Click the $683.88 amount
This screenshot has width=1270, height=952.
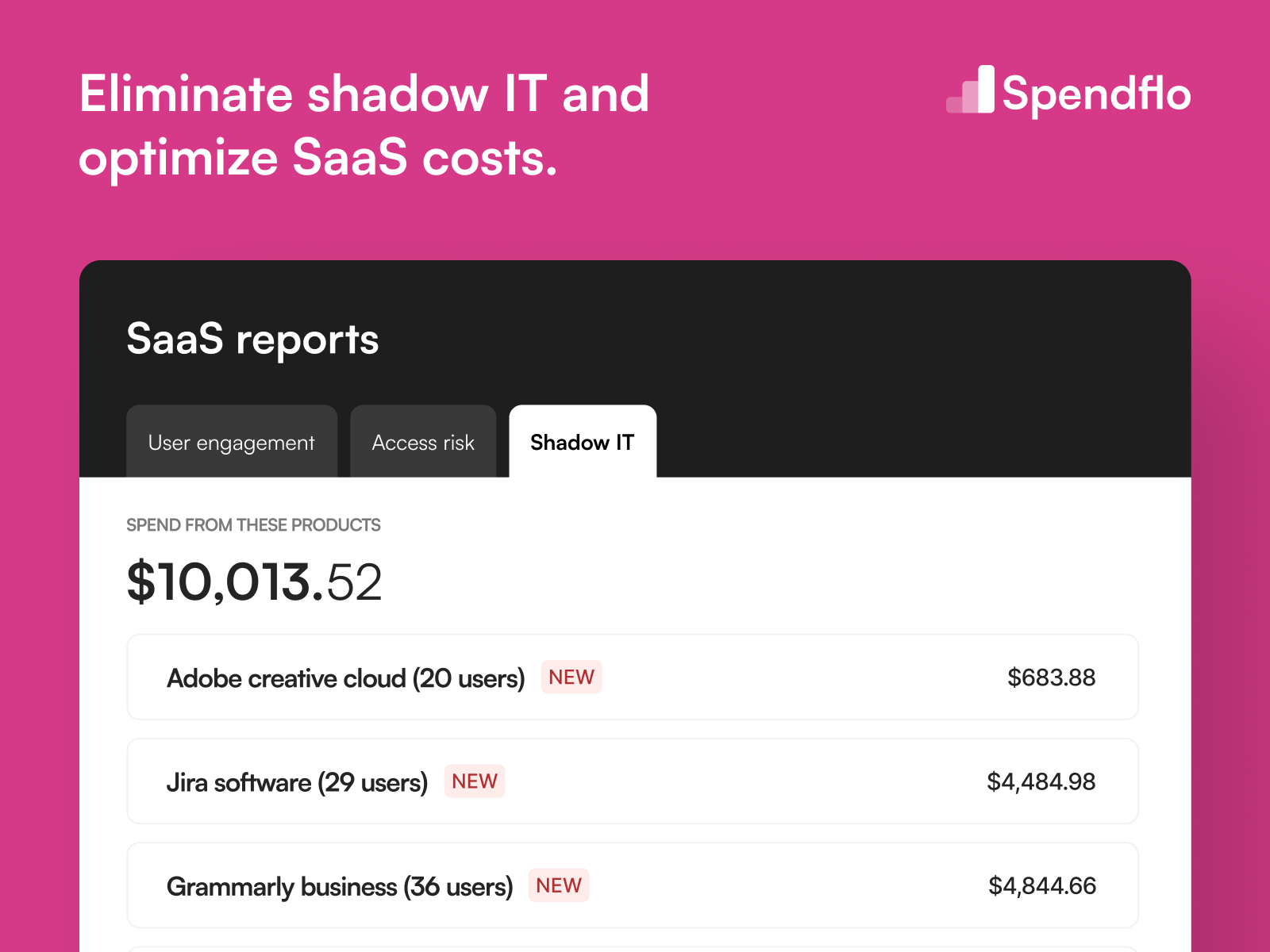click(x=1051, y=678)
